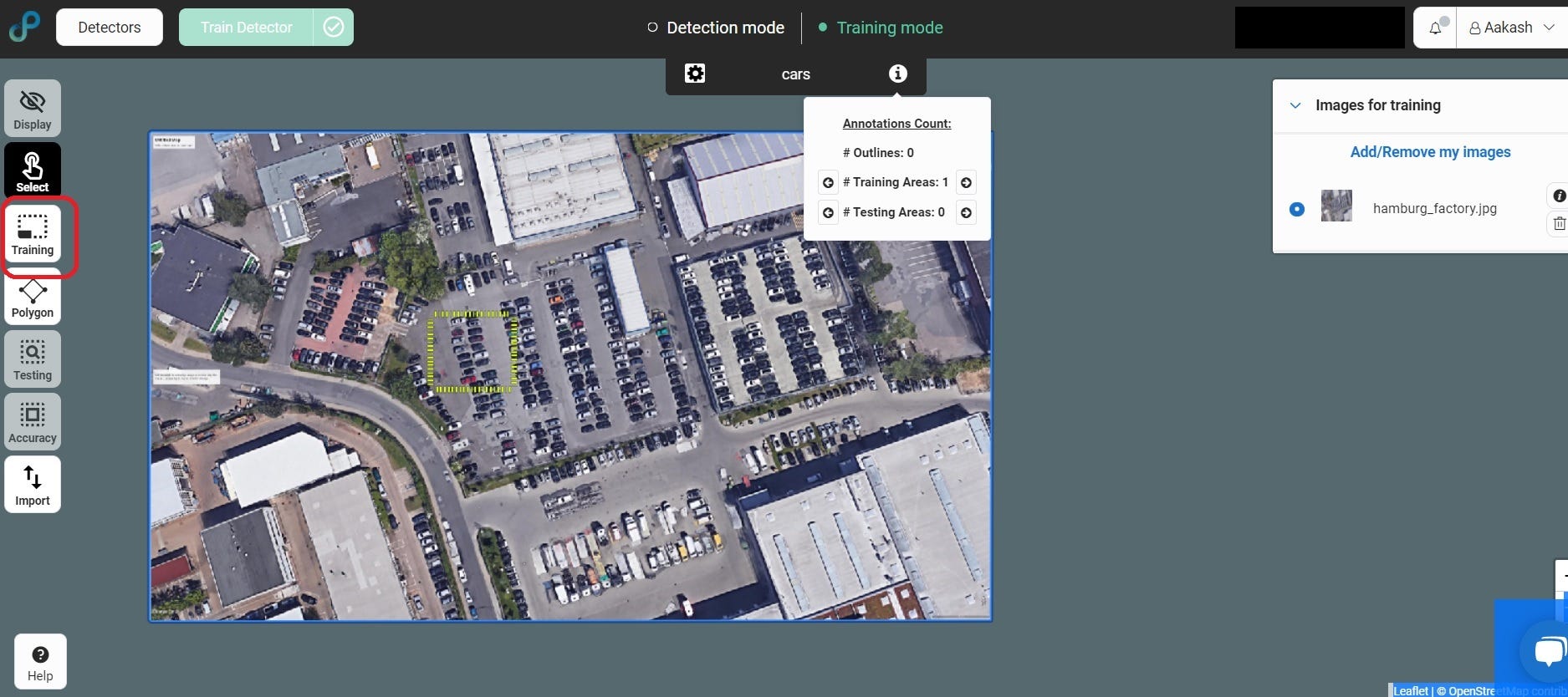
Task: Click the Train Detector button
Action: pos(247,28)
